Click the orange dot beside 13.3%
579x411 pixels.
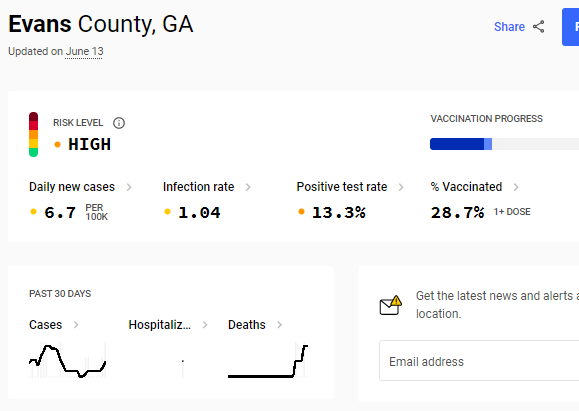(x=301, y=212)
